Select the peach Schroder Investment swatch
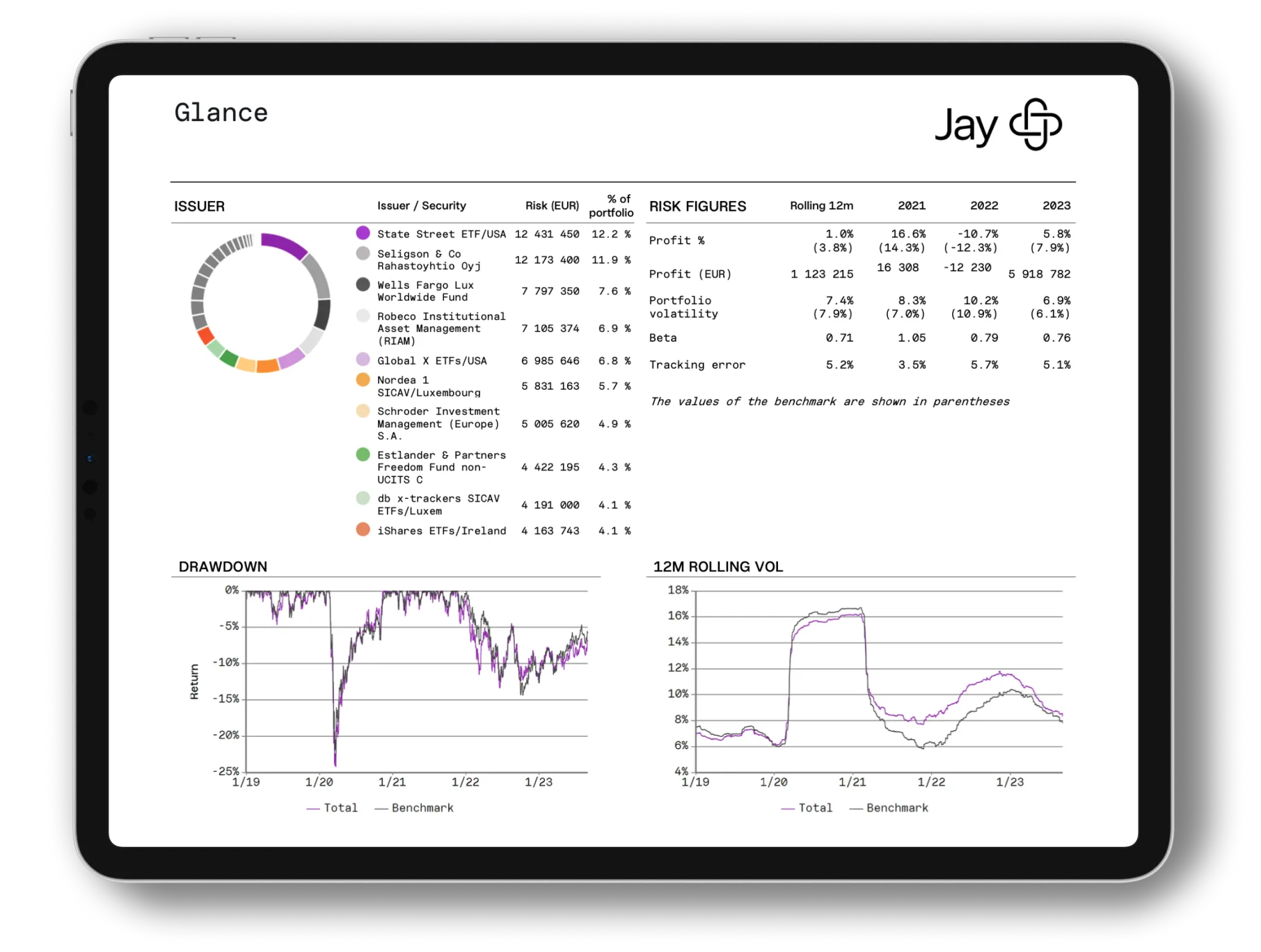 [x=363, y=411]
